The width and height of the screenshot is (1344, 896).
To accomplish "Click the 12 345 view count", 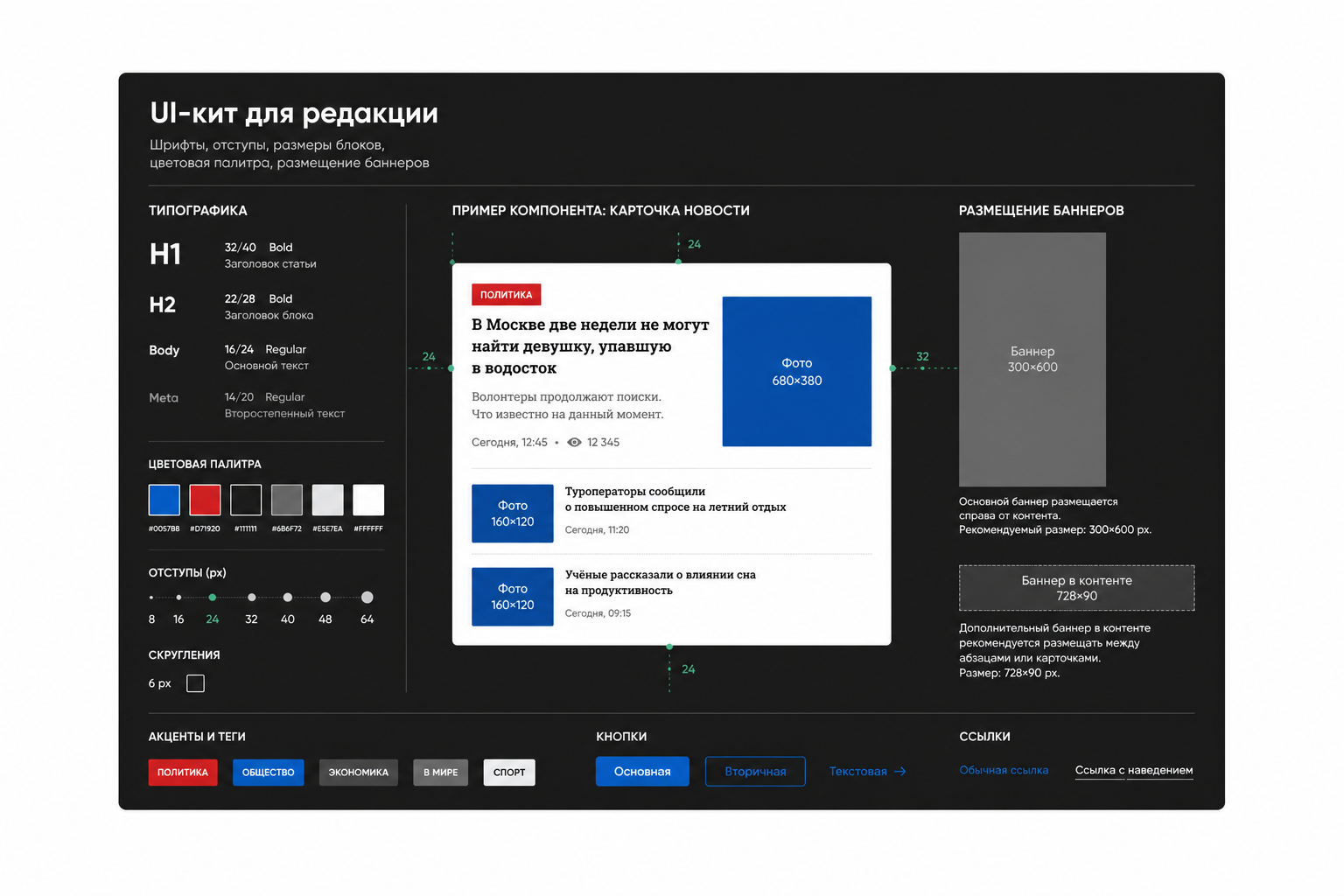I will click(x=604, y=443).
